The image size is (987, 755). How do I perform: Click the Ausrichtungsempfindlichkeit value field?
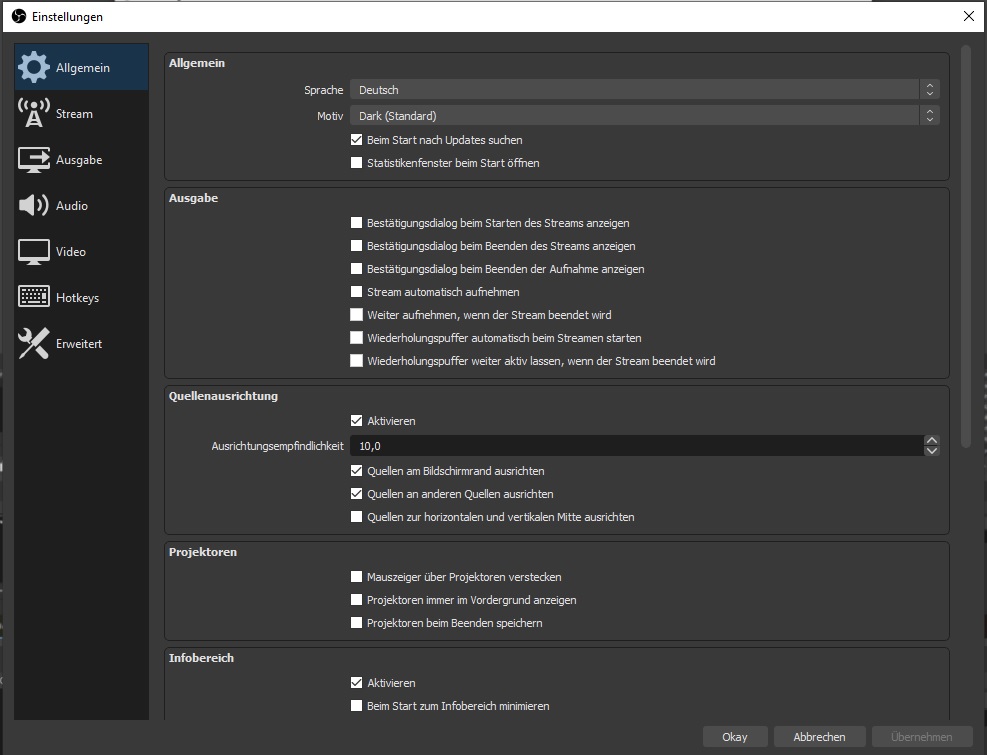click(x=636, y=446)
